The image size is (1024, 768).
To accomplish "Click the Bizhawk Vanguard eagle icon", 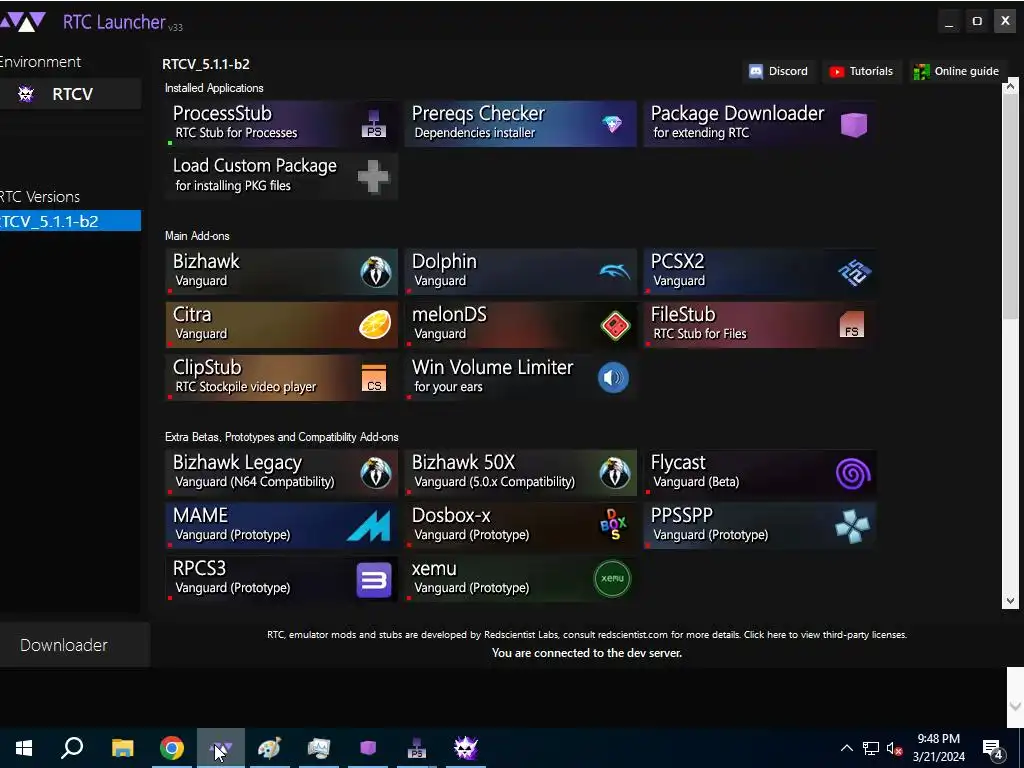I will pyautogui.click(x=376, y=272).
